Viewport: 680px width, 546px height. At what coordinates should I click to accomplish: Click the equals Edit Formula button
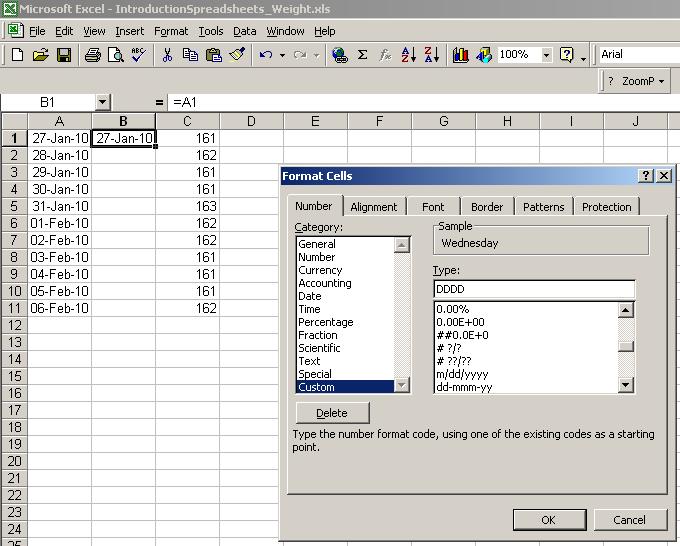coord(159,103)
